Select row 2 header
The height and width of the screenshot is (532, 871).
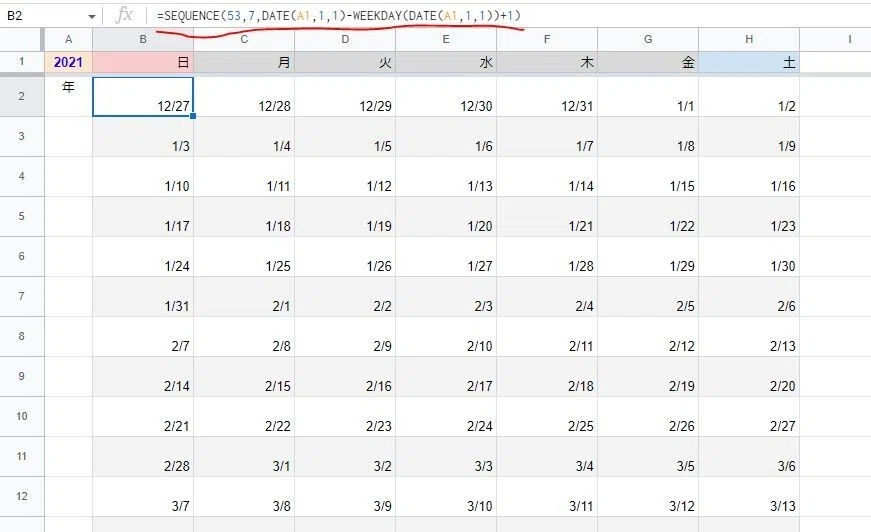[22, 96]
